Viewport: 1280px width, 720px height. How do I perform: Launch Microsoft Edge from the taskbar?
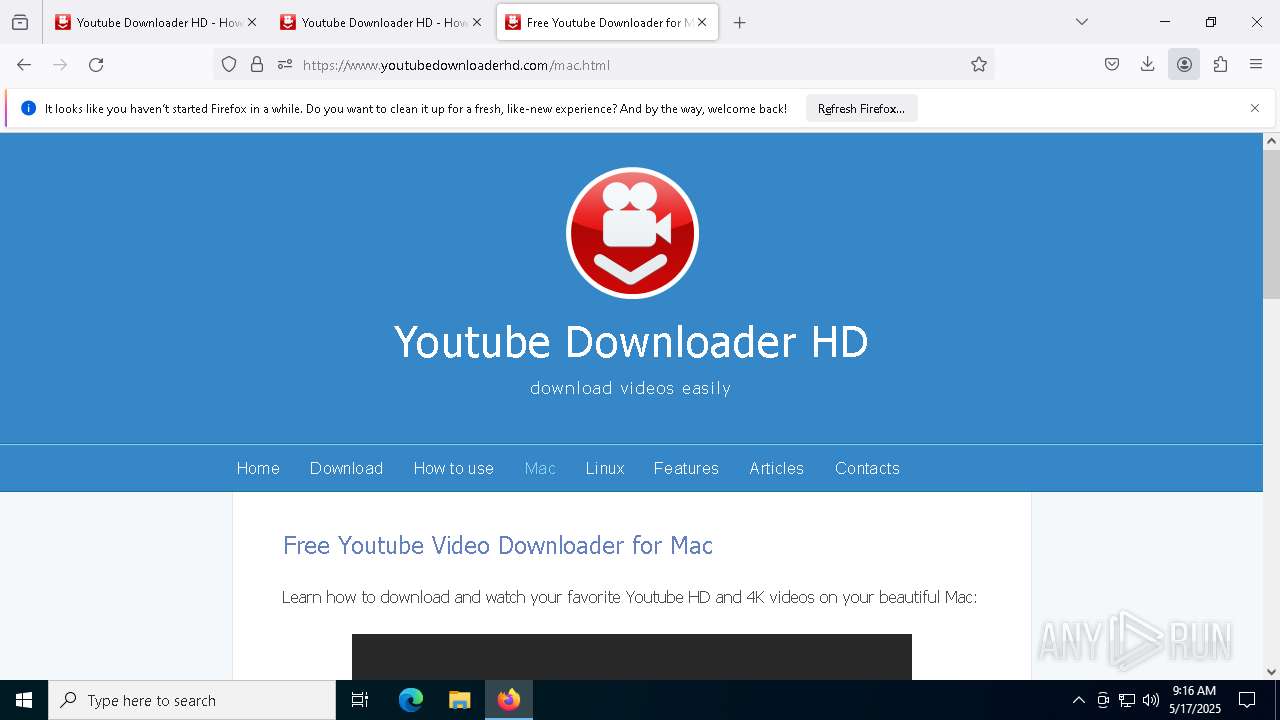pos(411,700)
